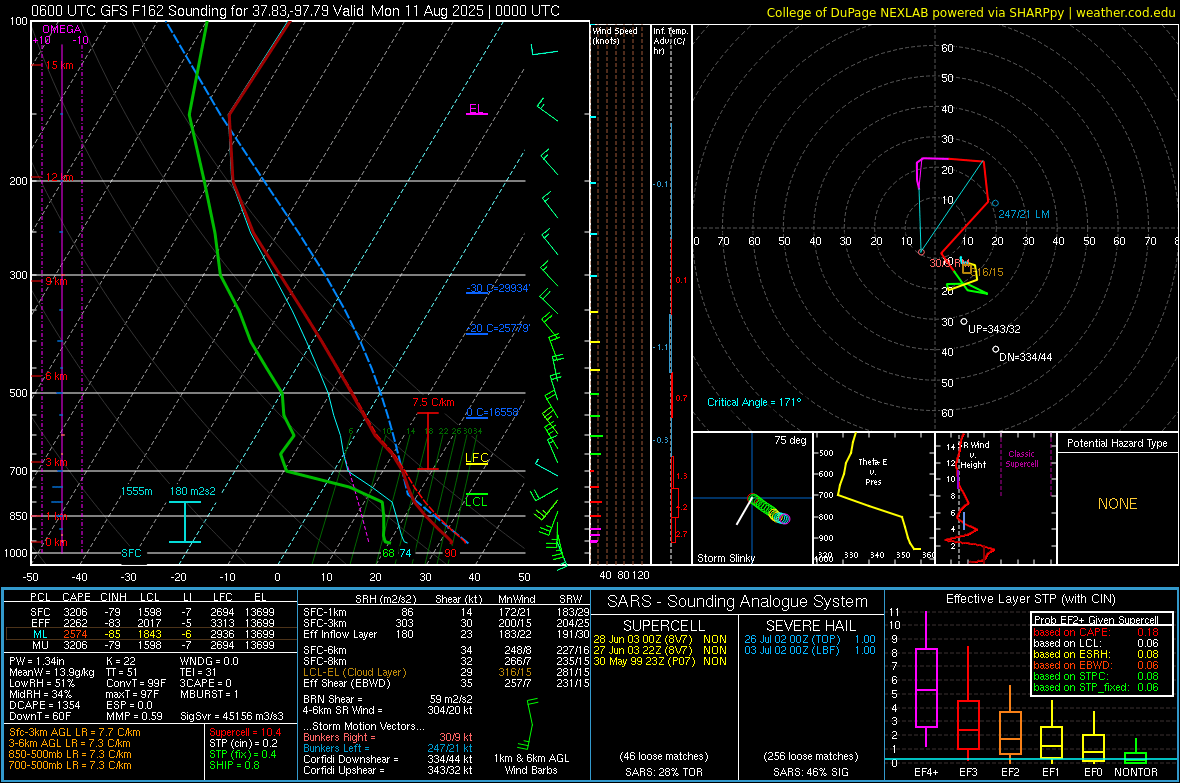Viewport: 1180px width, 783px height.
Task: Click the orange 'LCL-EL (Cloud Layer)' row label
Action: 354,672
